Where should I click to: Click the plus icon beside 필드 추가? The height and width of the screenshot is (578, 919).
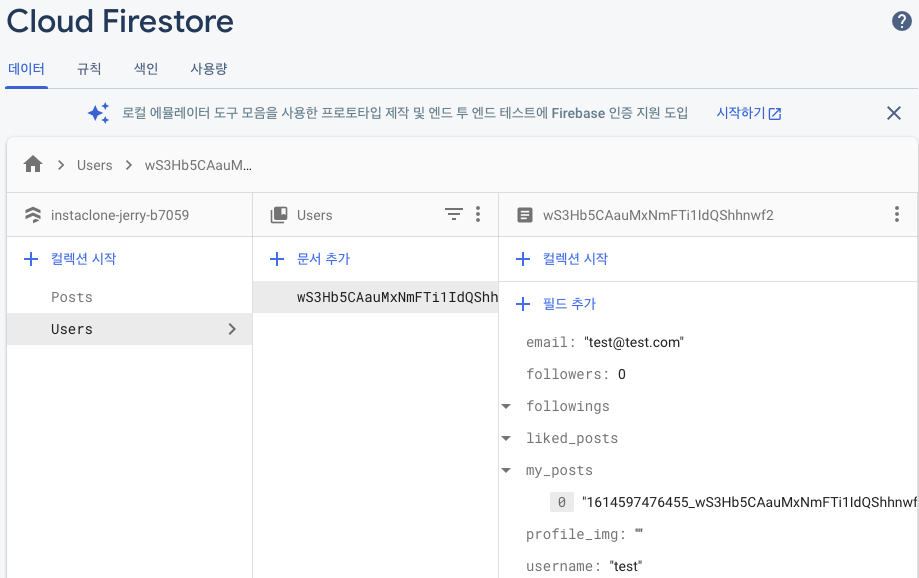point(523,304)
